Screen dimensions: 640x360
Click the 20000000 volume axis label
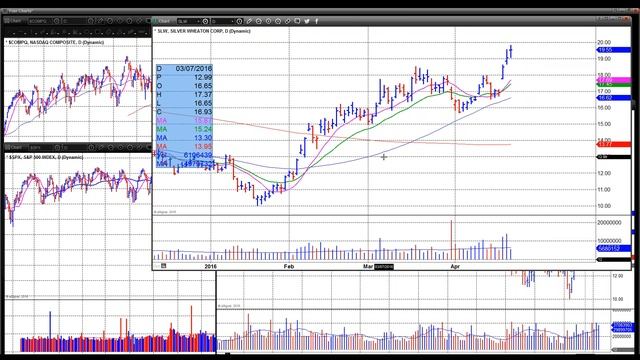point(609,222)
